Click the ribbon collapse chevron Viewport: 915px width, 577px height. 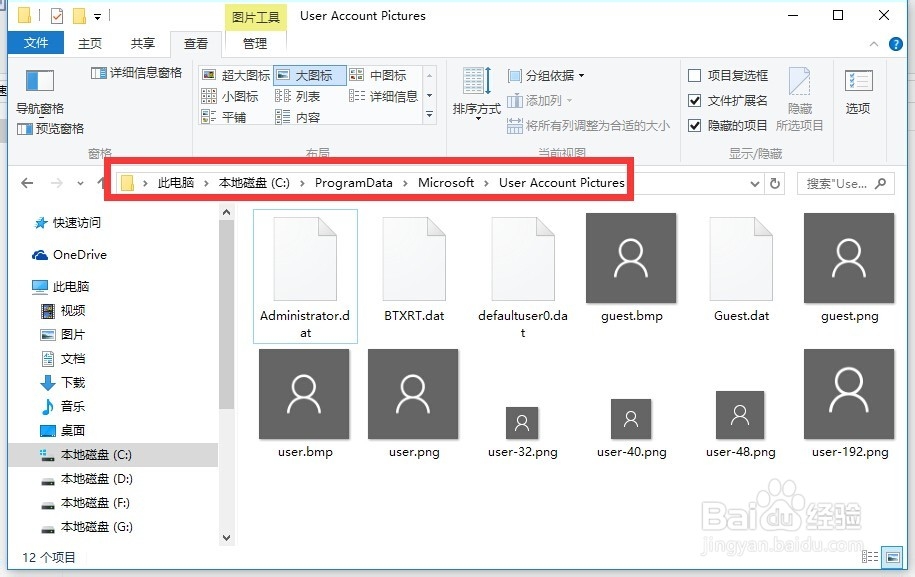pos(874,44)
